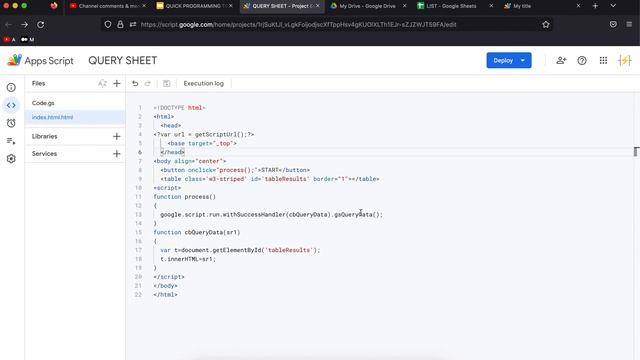
Task: Open a new browser tab
Action: tap(595, 6)
